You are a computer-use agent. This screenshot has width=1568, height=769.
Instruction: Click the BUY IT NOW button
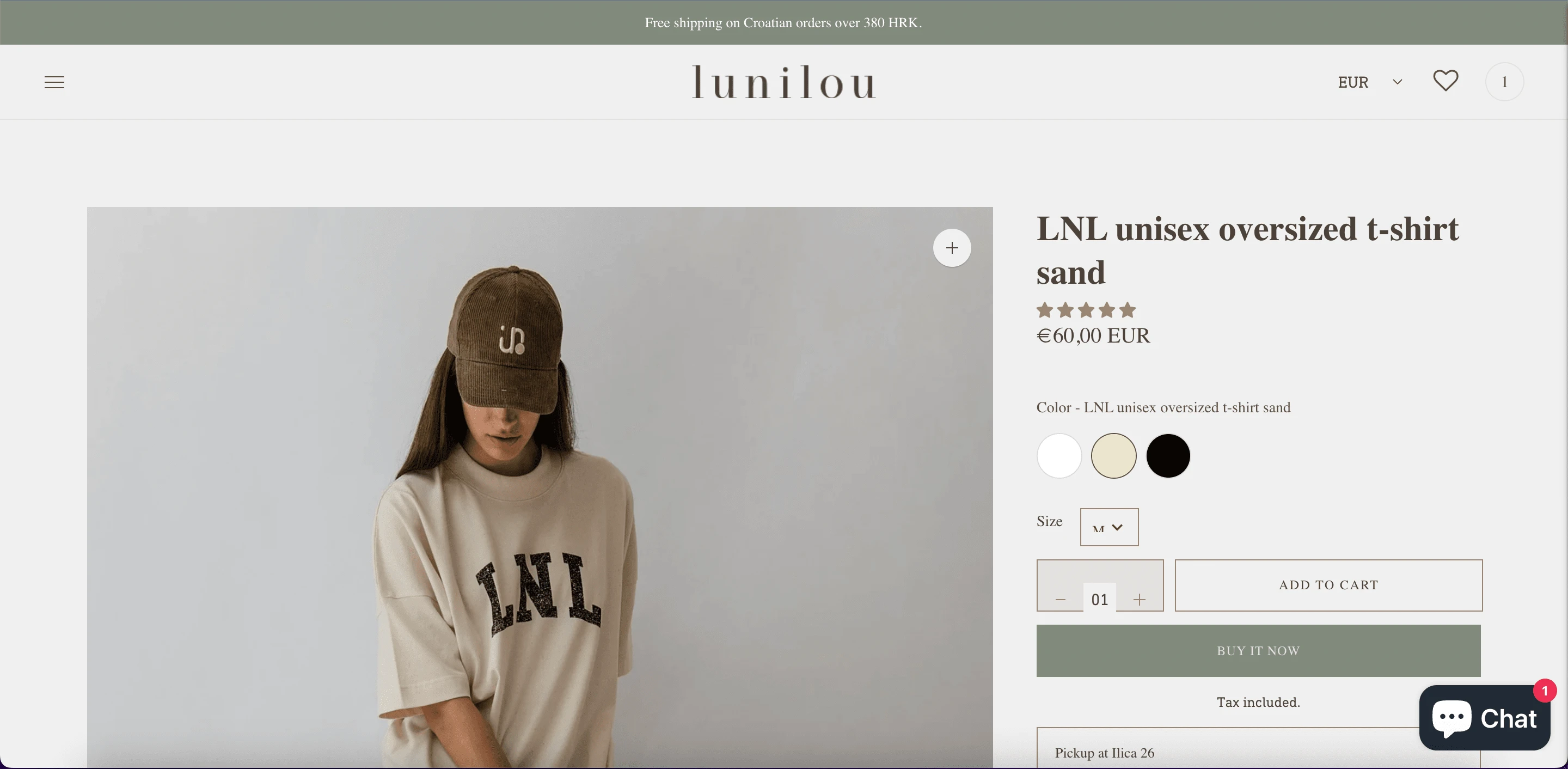(x=1259, y=651)
